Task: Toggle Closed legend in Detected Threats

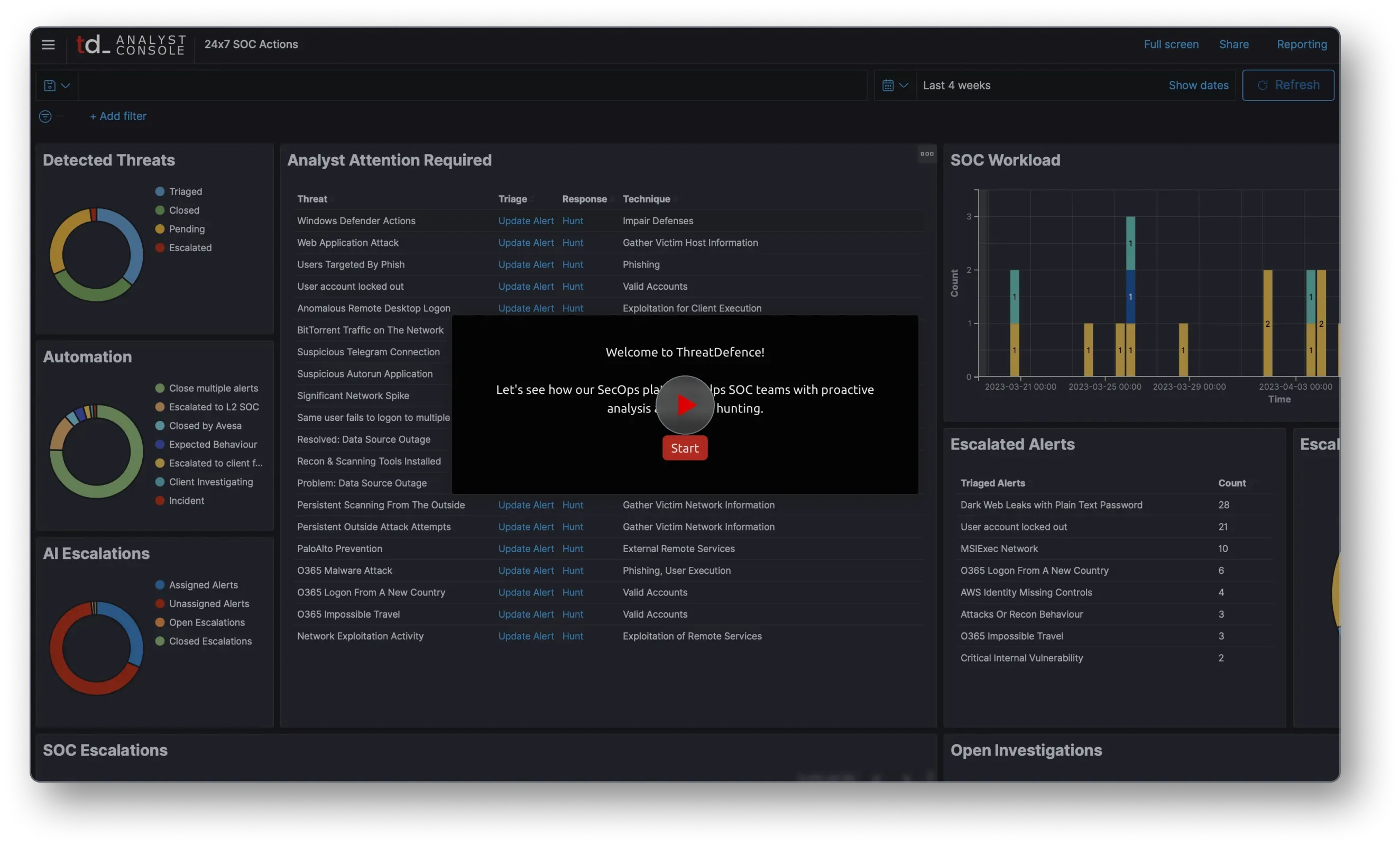Action: coord(177,210)
